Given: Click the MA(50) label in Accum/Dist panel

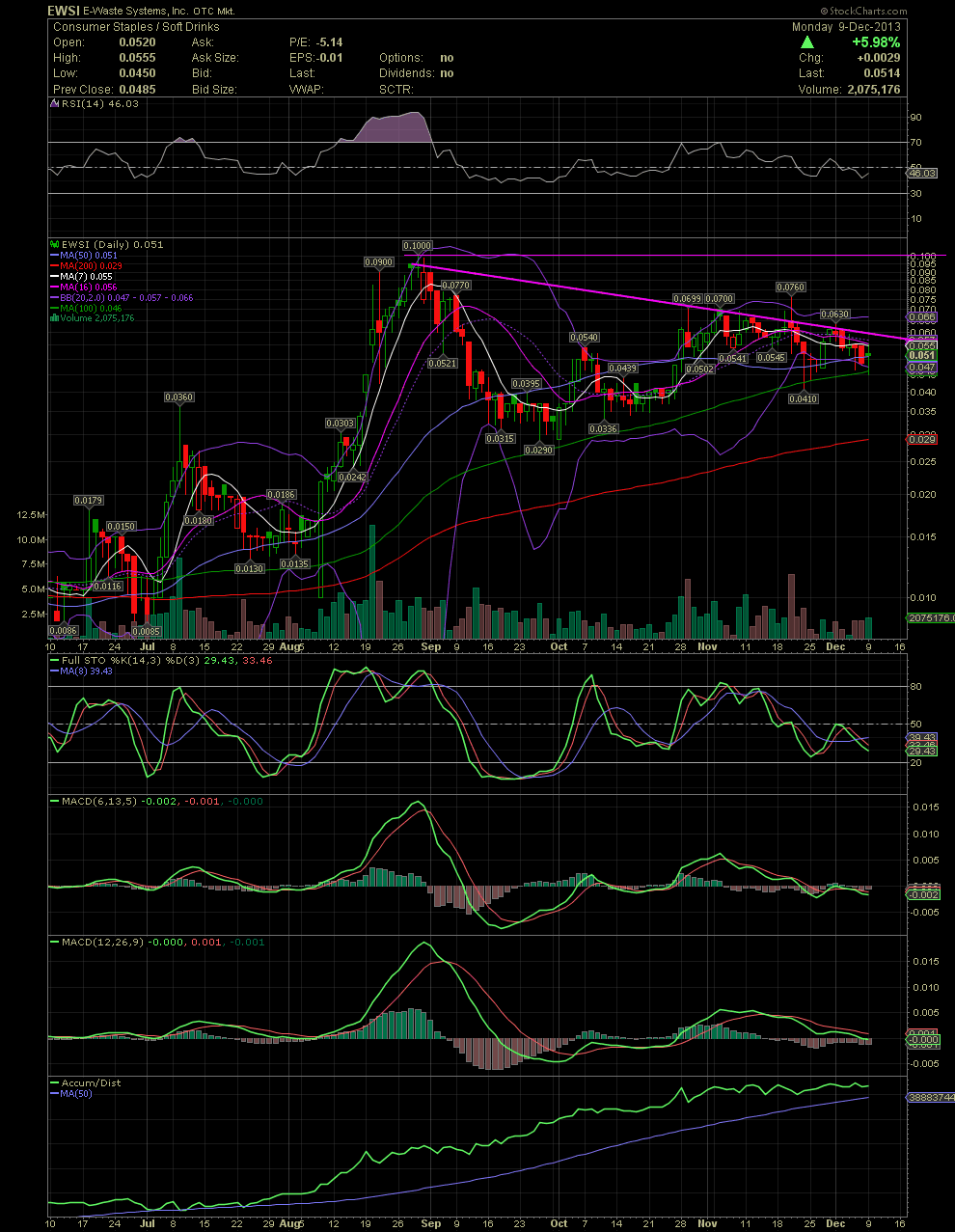Looking at the screenshot, I should pos(76,1094).
